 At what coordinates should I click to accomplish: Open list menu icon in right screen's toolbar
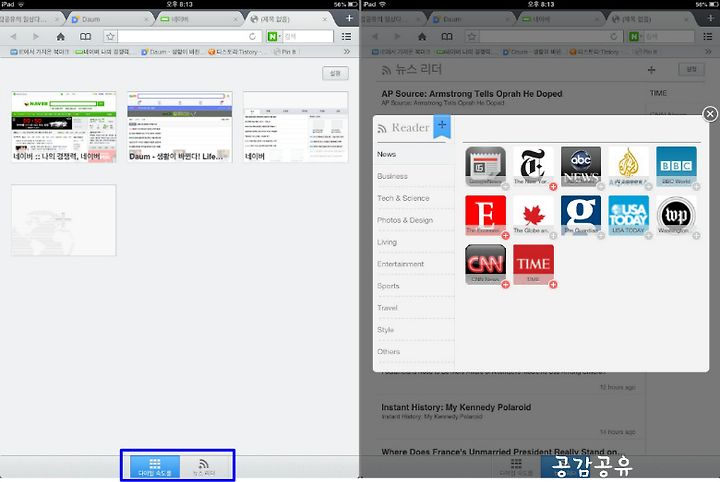tap(708, 36)
